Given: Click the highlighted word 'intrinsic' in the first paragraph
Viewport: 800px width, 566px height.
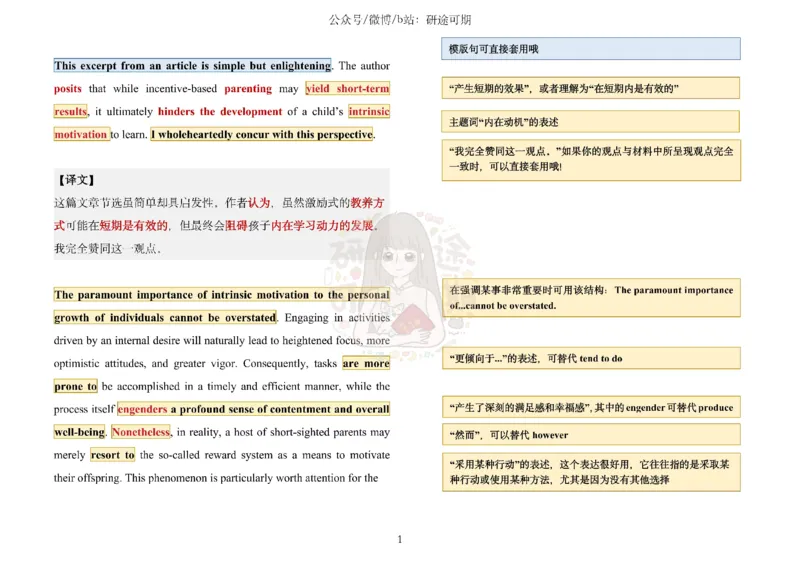Looking at the screenshot, I should pyautogui.click(x=369, y=111).
